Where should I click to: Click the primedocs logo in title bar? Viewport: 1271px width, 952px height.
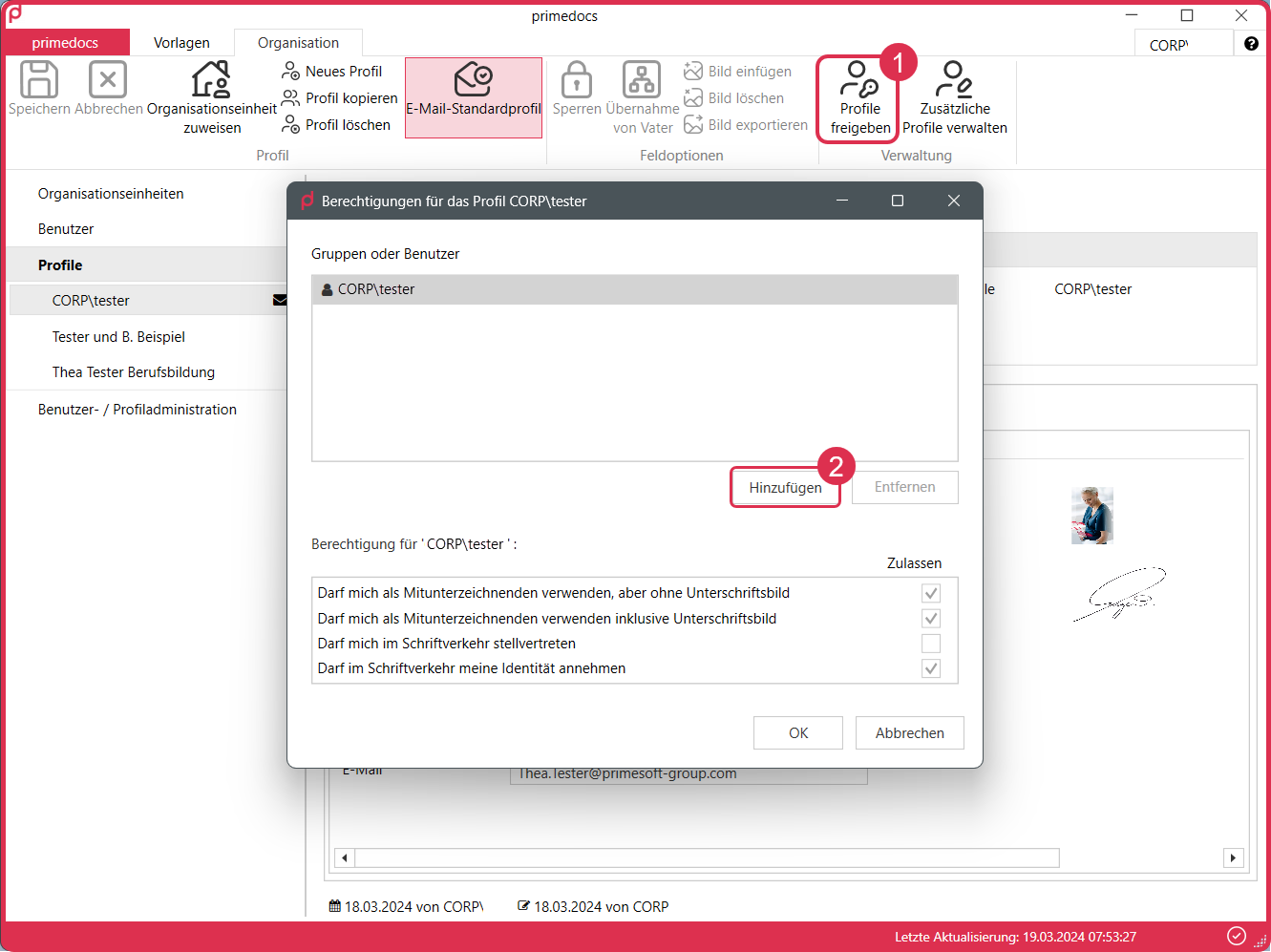[x=14, y=14]
